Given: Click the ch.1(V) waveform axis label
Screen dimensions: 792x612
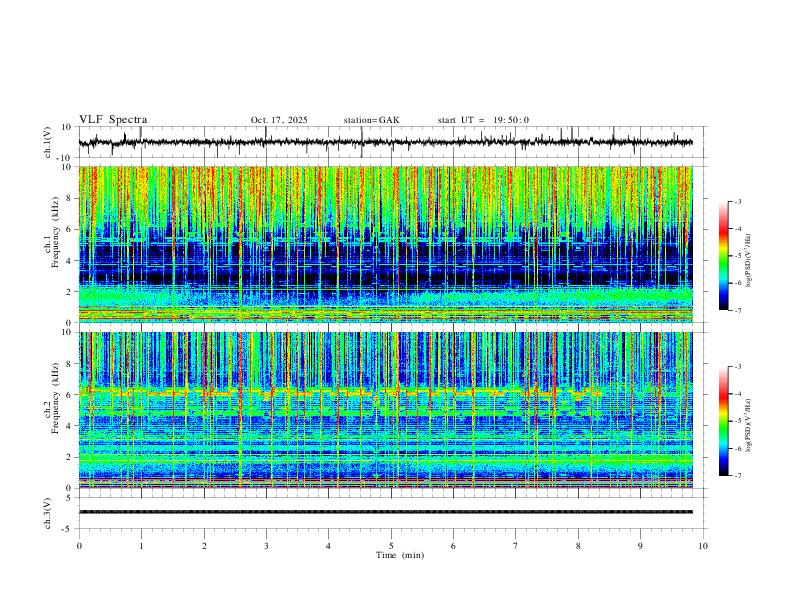Looking at the screenshot, I should coord(48,142).
